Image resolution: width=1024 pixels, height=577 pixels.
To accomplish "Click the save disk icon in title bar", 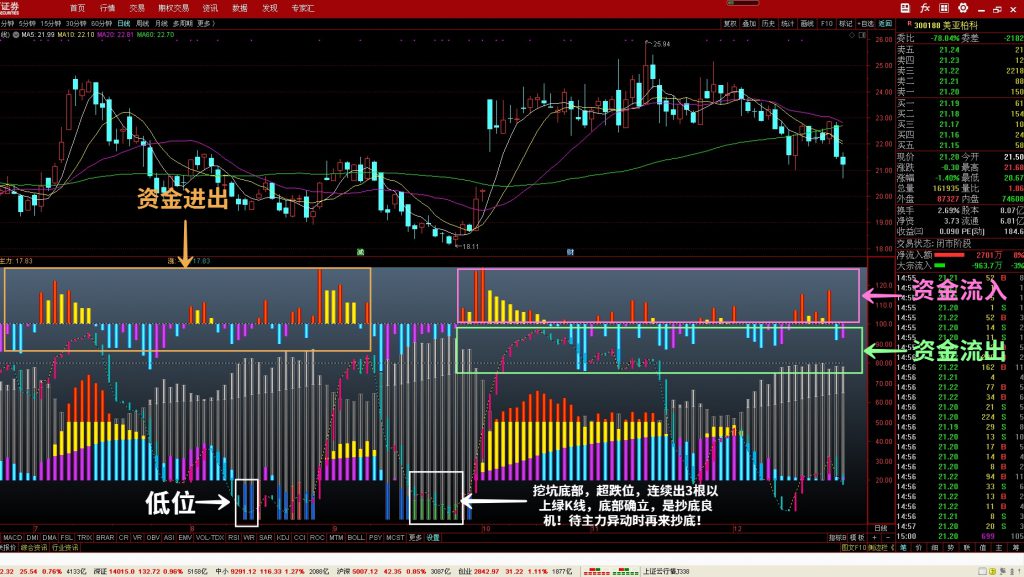I will (x=903, y=8).
